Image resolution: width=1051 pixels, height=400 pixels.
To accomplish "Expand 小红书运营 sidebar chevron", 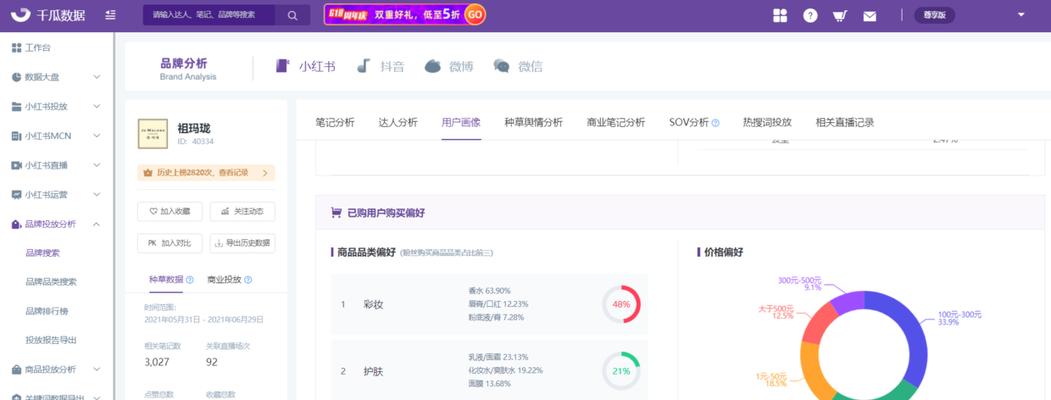I will coord(97,194).
